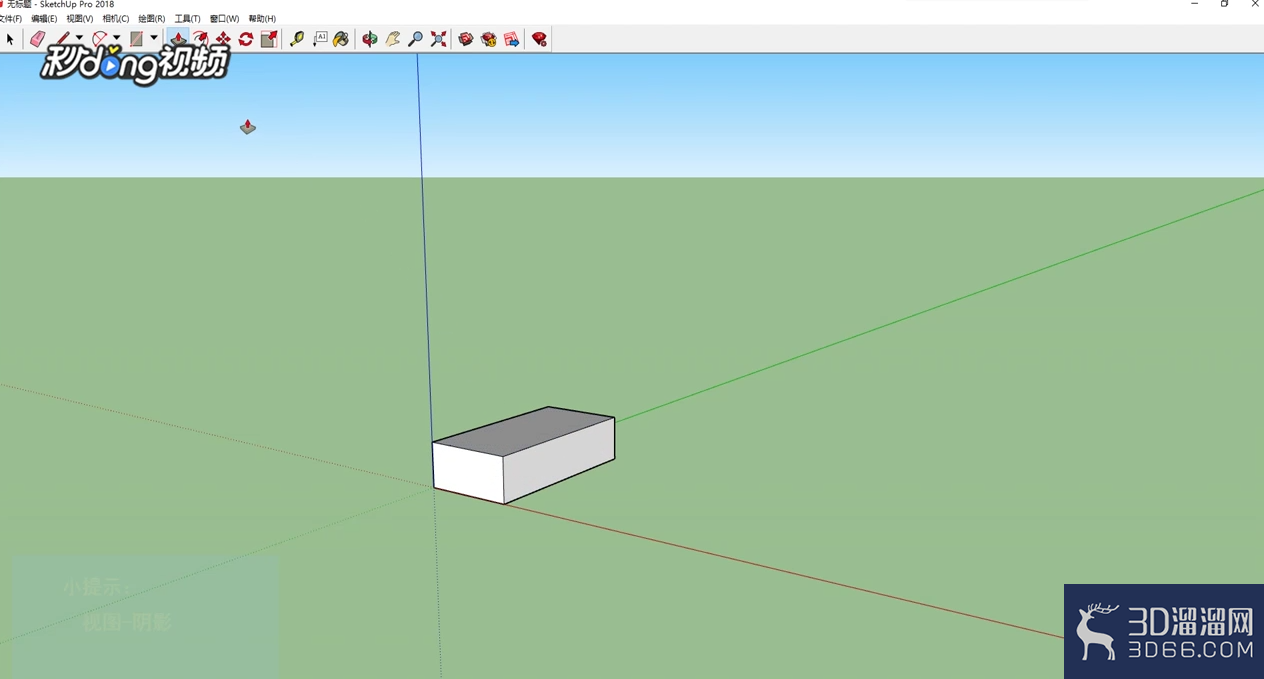This screenshot has width=1264, height=679.
Task: Select the Offset tool
Action: (200, 39)
